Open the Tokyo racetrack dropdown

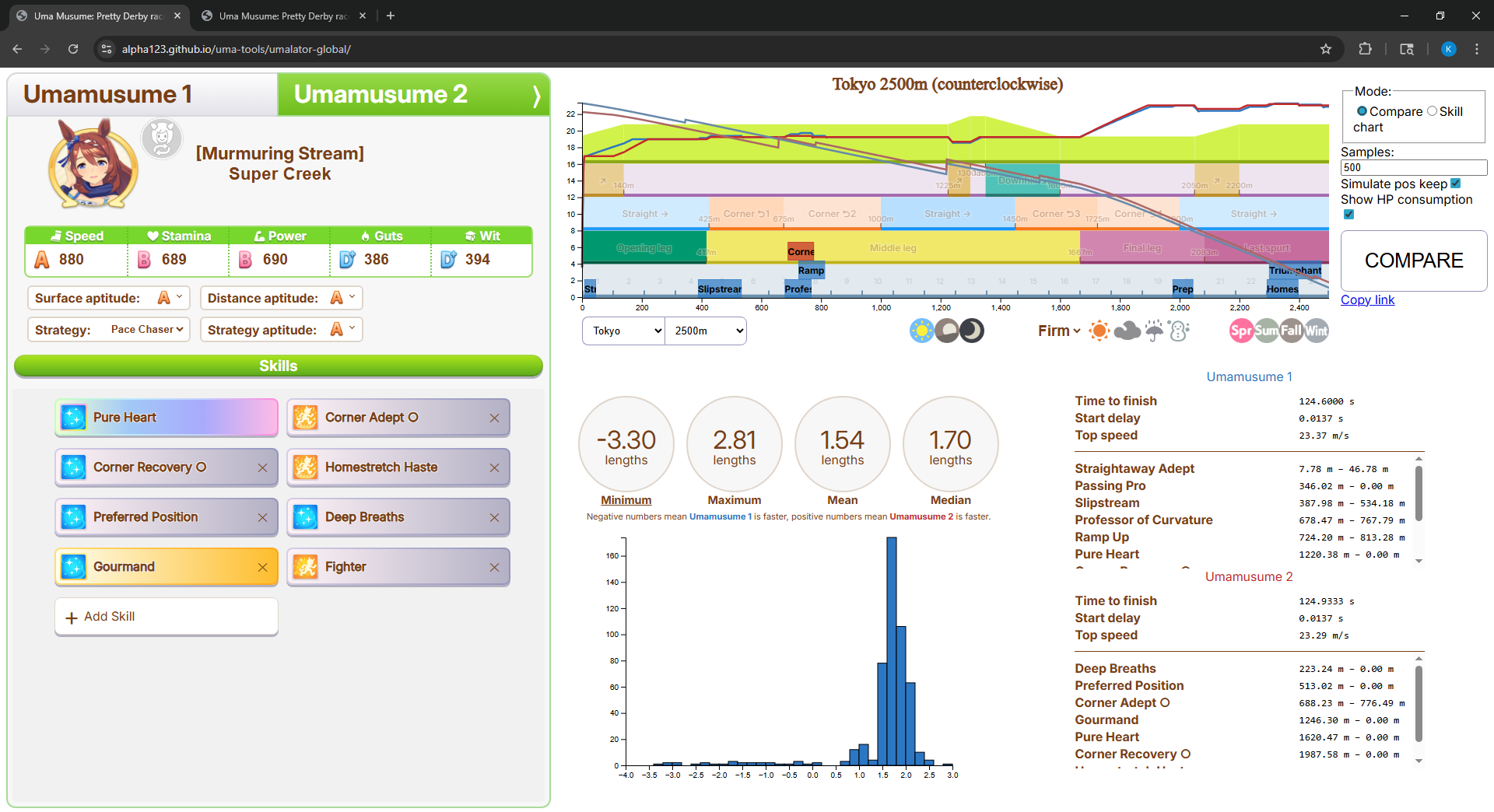[x=623, y=331]
